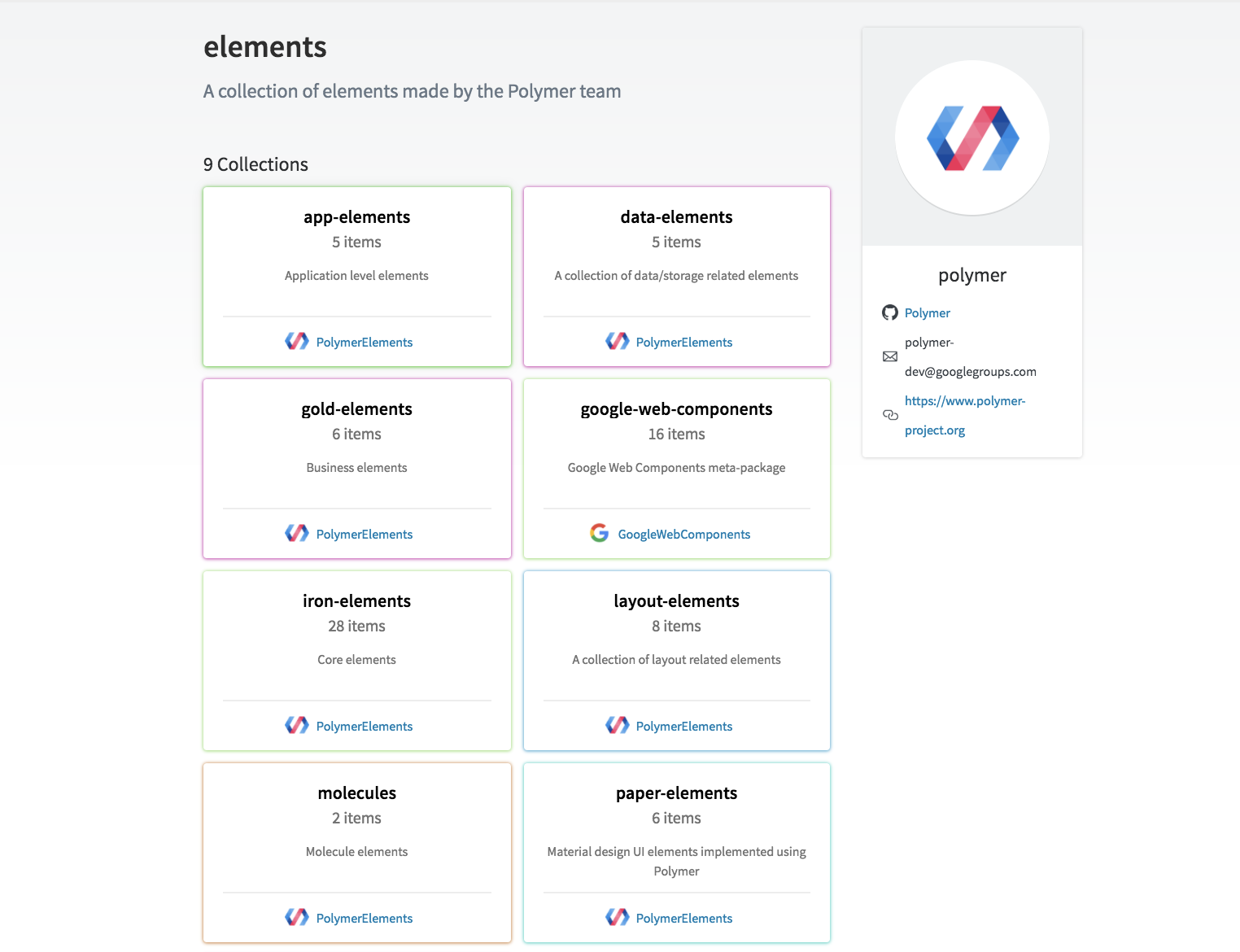Click 'A collection of data/storage related elements'
Screen dimensions: 1240x952
(676, 276)
